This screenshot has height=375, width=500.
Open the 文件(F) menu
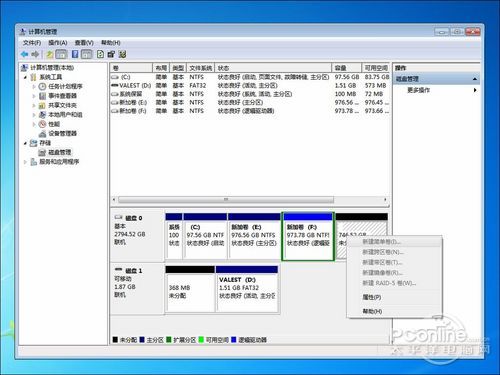[x=32, y=43]
